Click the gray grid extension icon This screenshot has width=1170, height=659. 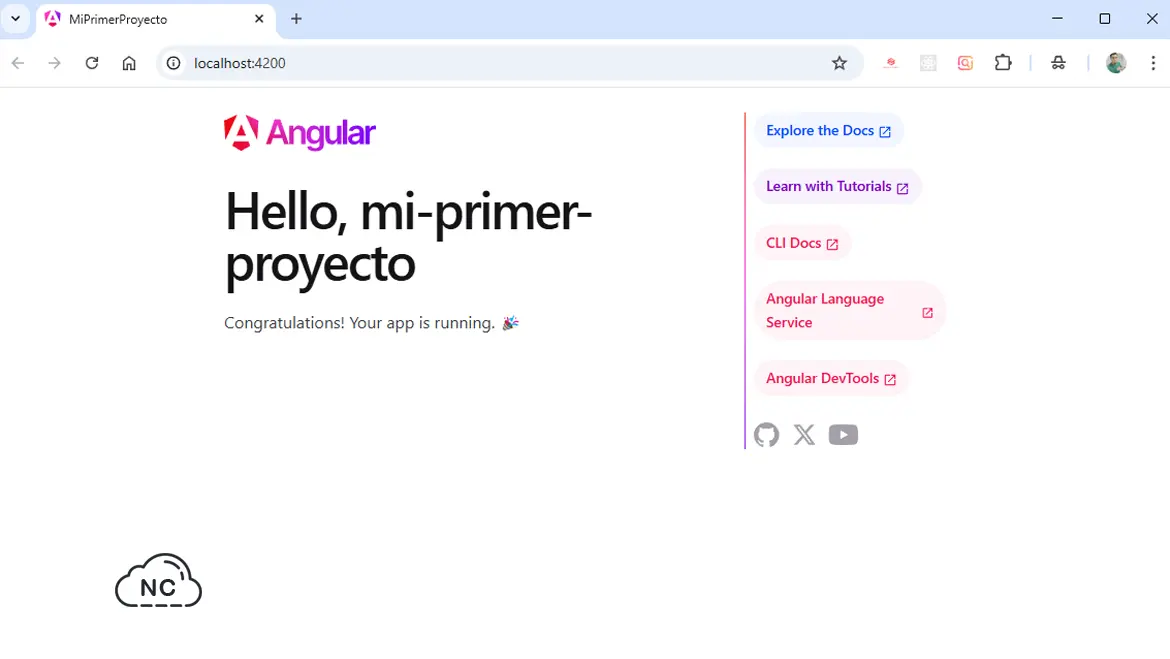click(927, 63)
